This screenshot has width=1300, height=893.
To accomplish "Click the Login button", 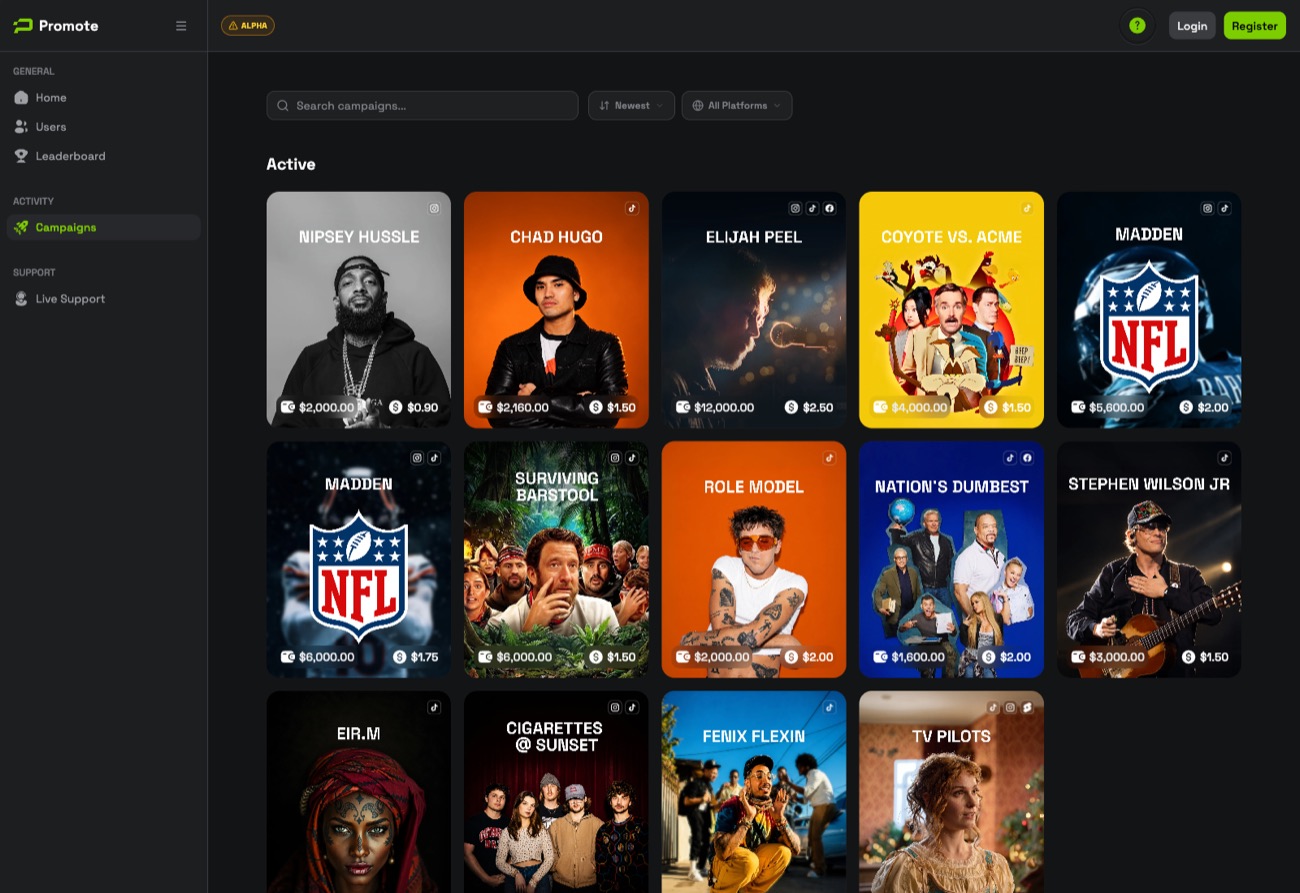I will (1192, 26).
